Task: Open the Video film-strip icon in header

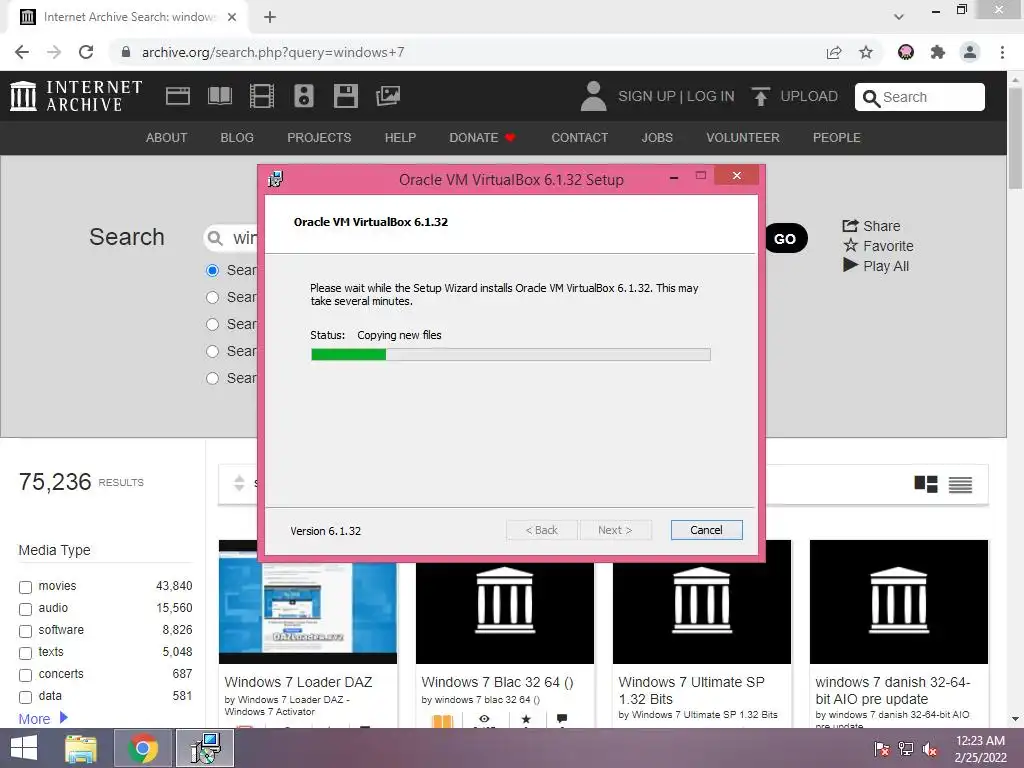Action: coord(262,96)
